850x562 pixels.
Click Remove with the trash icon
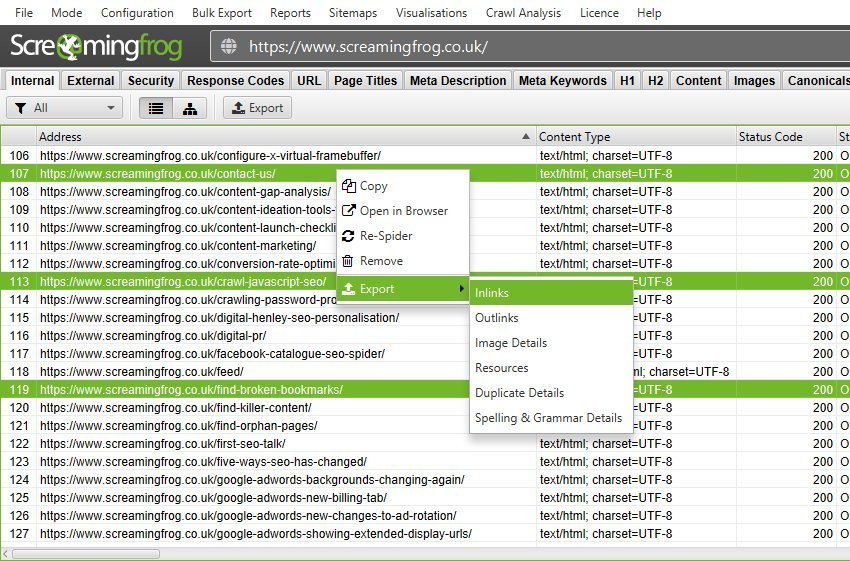381,261
